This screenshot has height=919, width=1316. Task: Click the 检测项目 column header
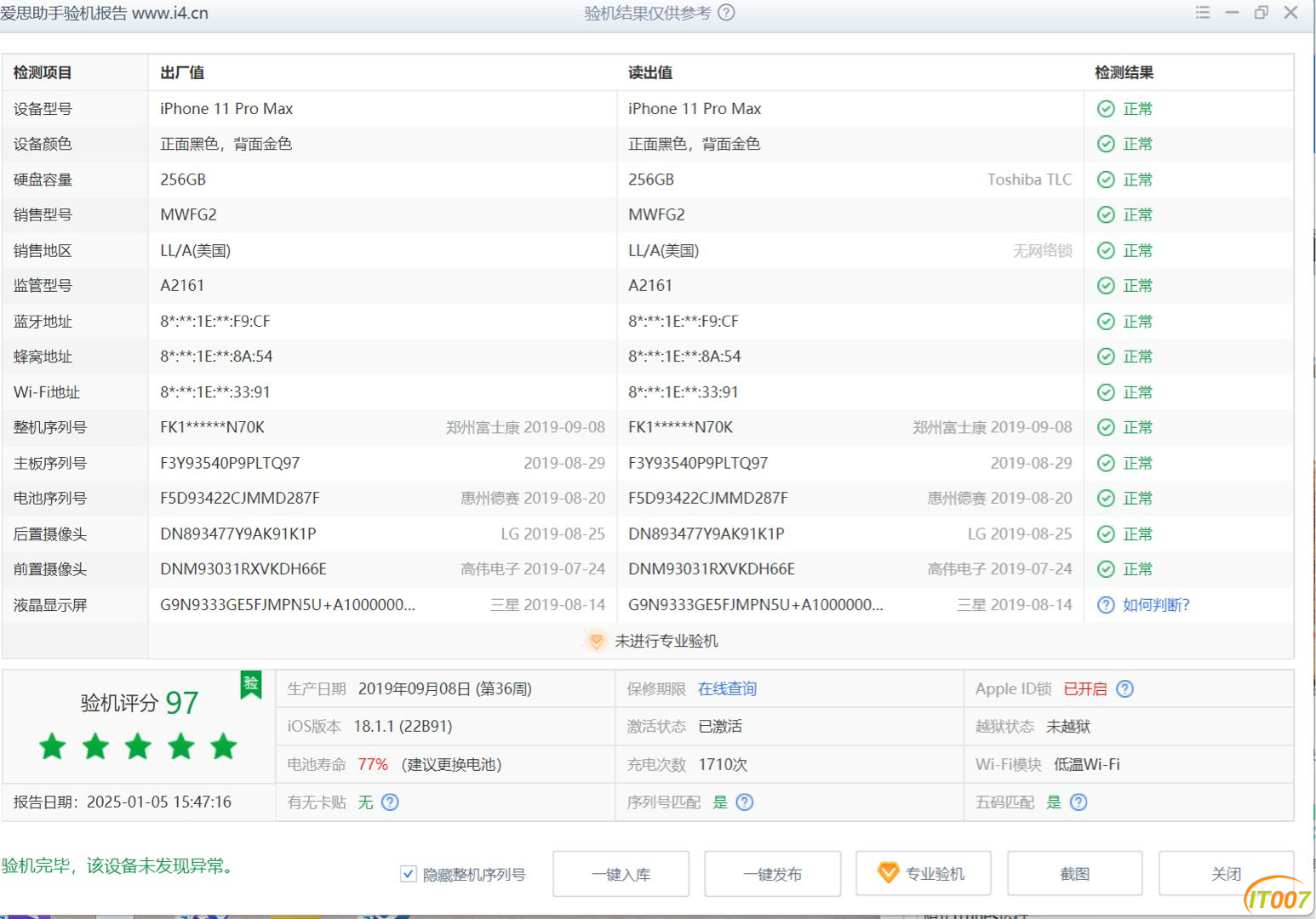(x=43, y=73)
